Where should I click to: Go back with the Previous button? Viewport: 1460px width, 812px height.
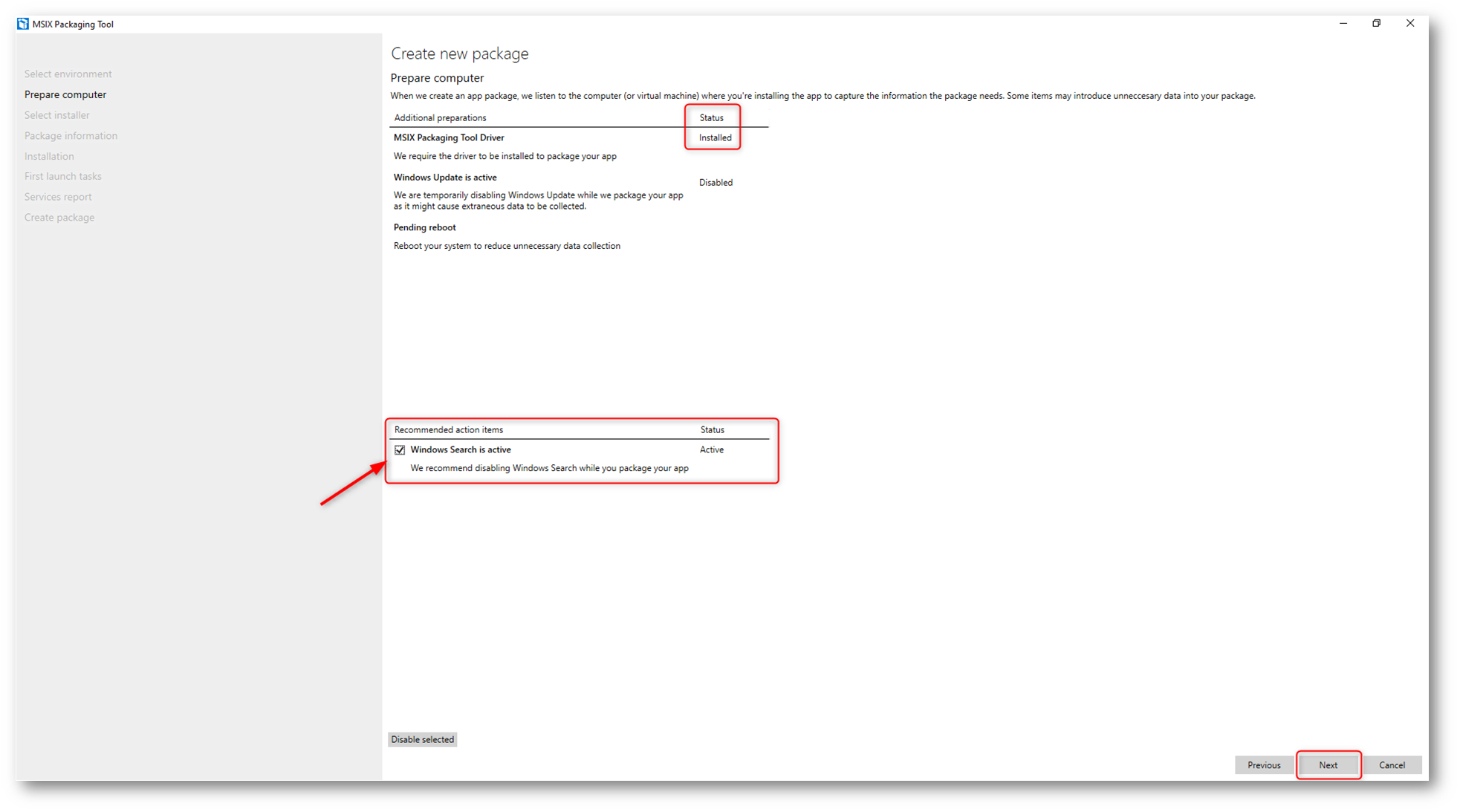[1264, 765]
